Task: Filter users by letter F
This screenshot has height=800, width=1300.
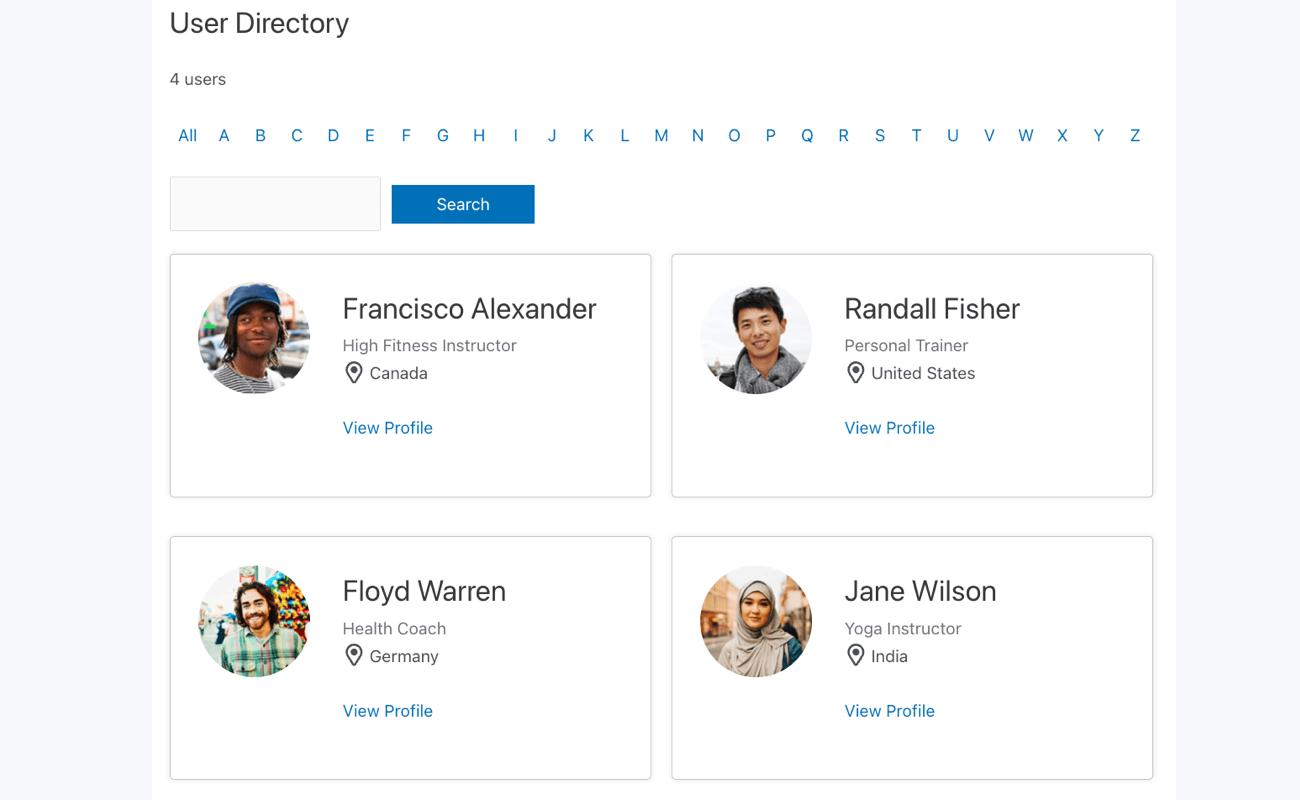Action: tap(406, 136)
